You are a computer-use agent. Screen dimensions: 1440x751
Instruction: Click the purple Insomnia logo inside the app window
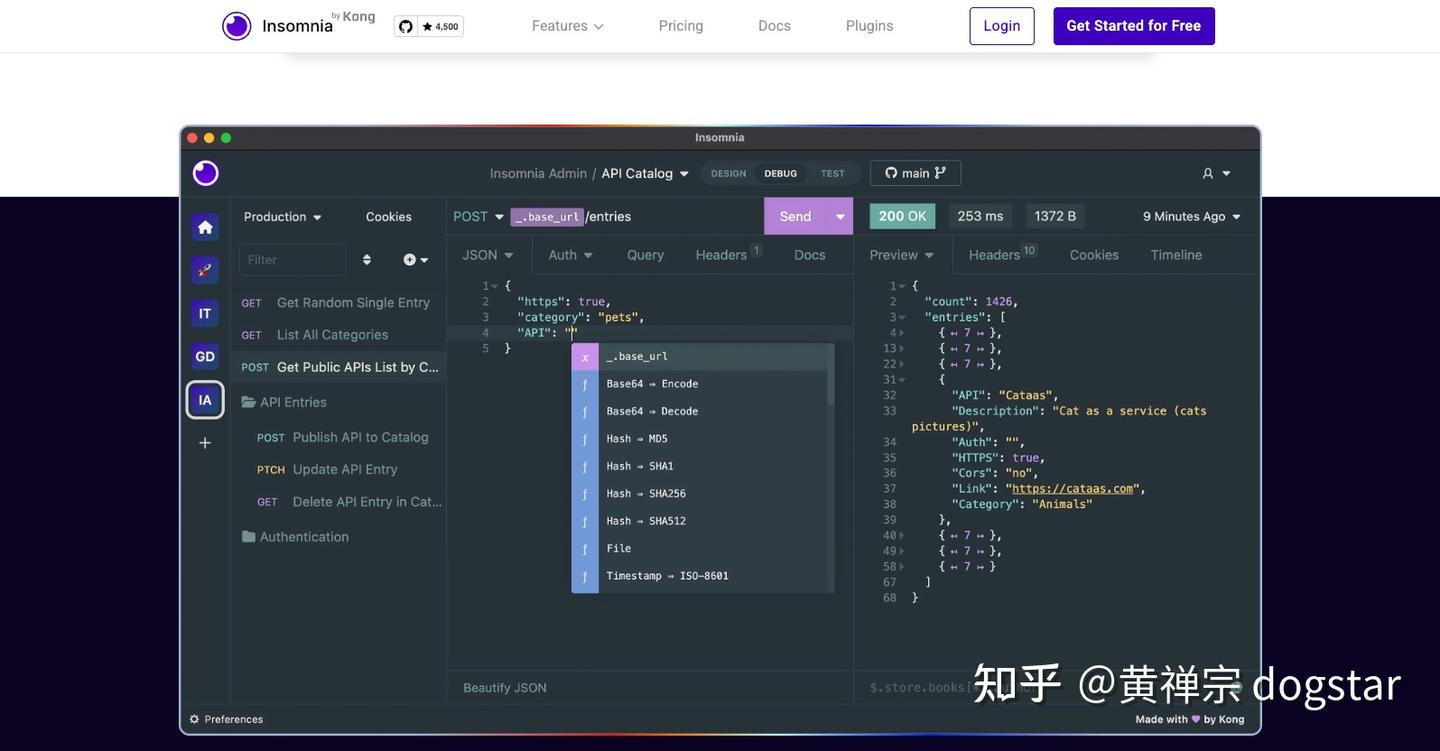point(206,173)
